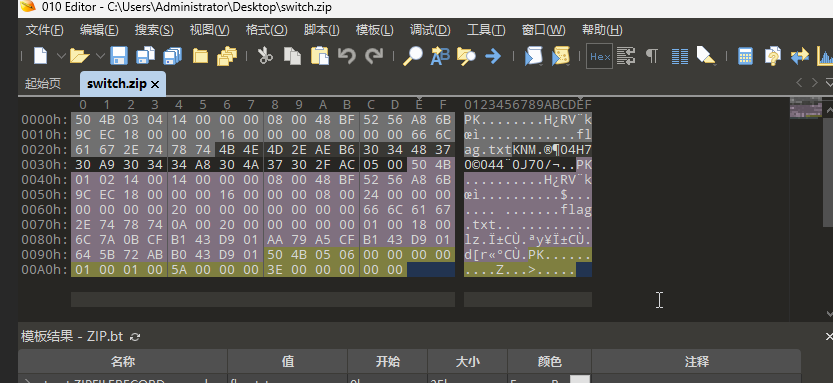Open the 工具(T) menu
Image resolution: width=833 pixels, height=383 pixels.
point(486,30)
